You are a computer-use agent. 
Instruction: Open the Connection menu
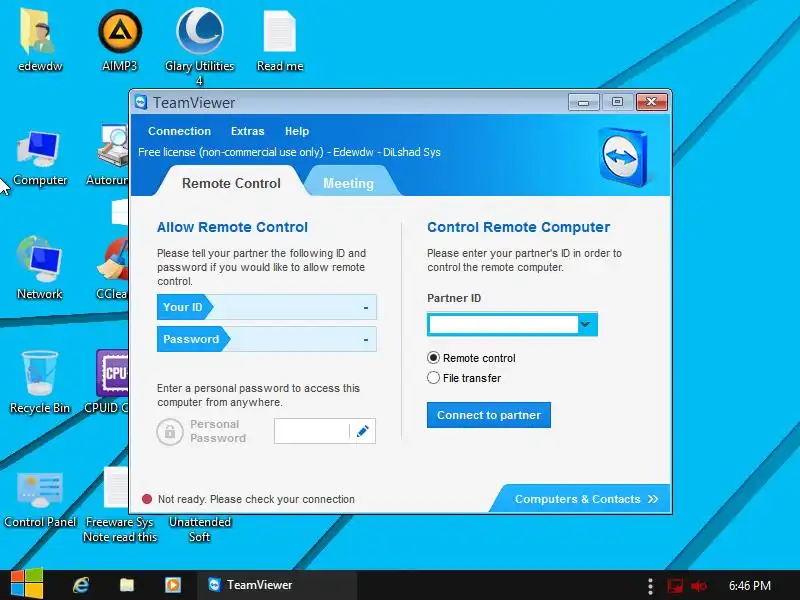(179, 131)
